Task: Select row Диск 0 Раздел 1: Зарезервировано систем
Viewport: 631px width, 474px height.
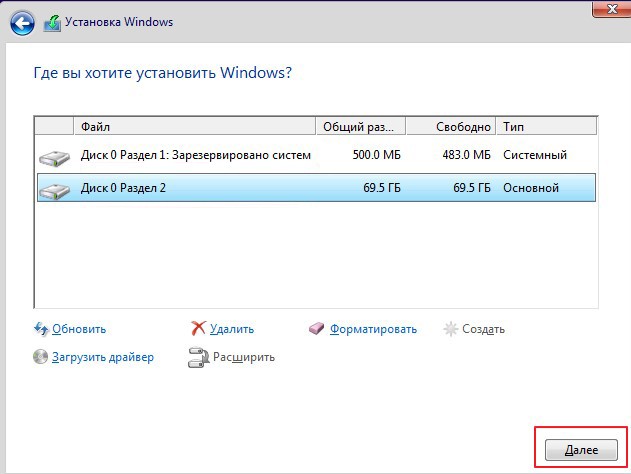Action: click(x=316, y=155)
